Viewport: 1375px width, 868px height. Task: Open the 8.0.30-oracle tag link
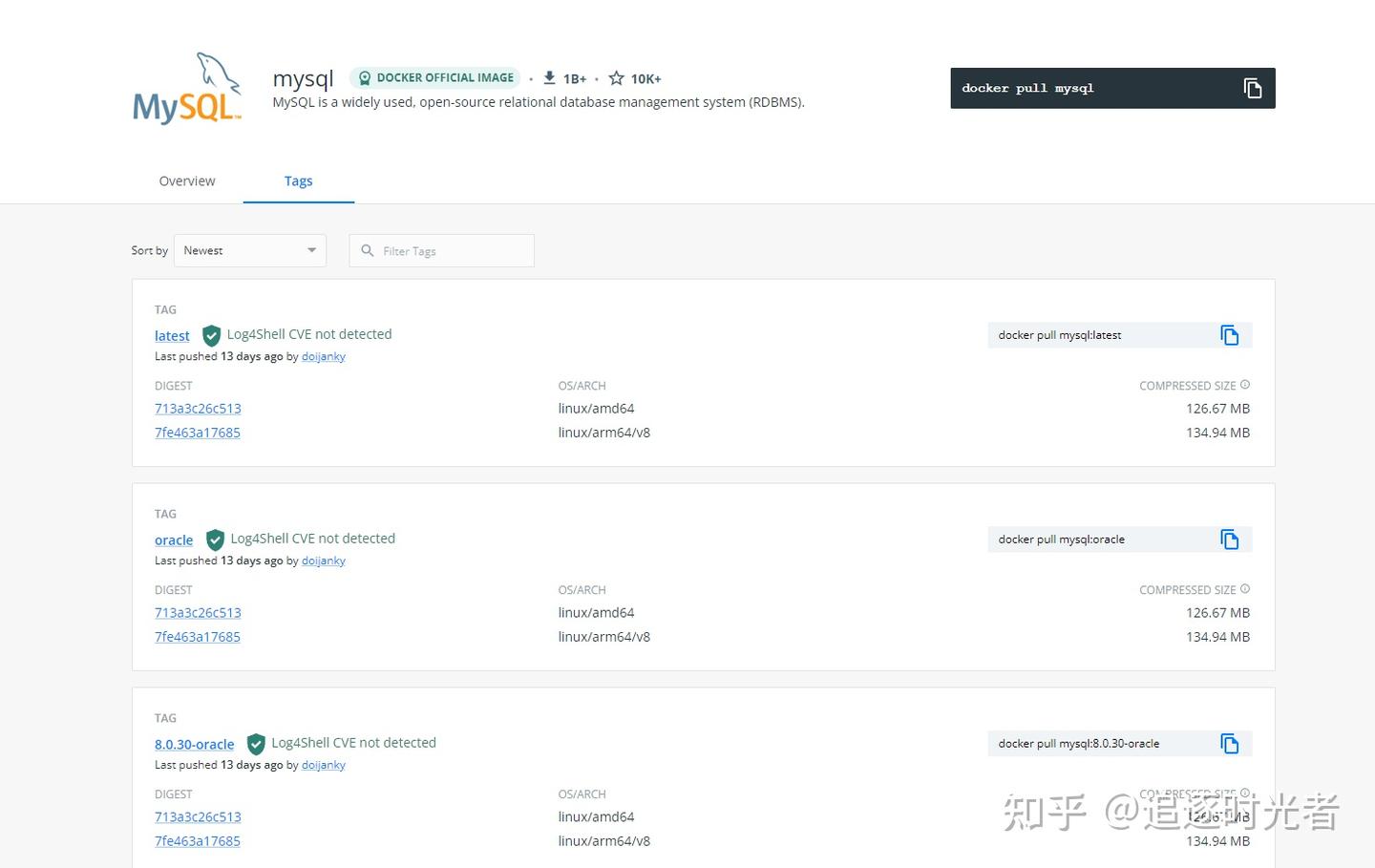pyautogui.click(x=195, y=744)
